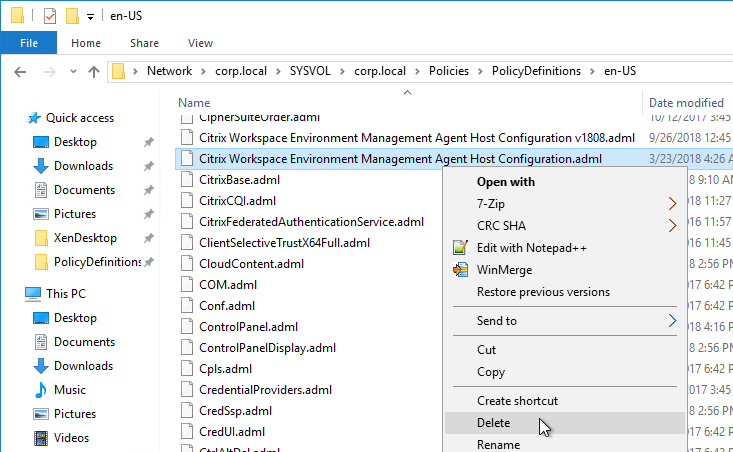The width and height of the screenshot is (733, 452).
Task: Click the file icon next to CredentialProviders.adml
Action: click(x=187, y=390)
